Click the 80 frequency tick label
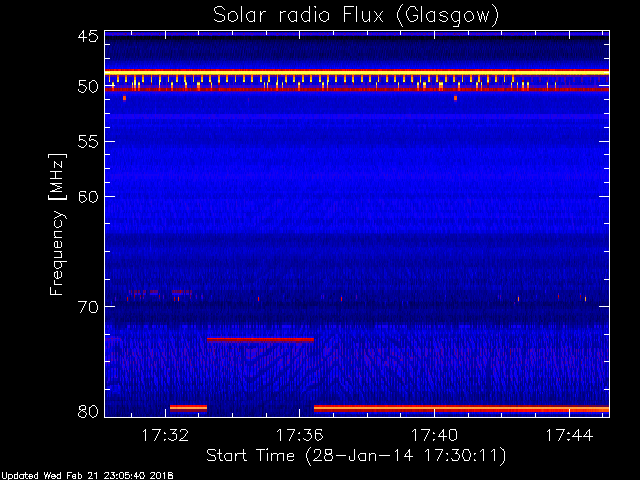Viewport: 640px width, 480px height. click(x=88, y=411)
